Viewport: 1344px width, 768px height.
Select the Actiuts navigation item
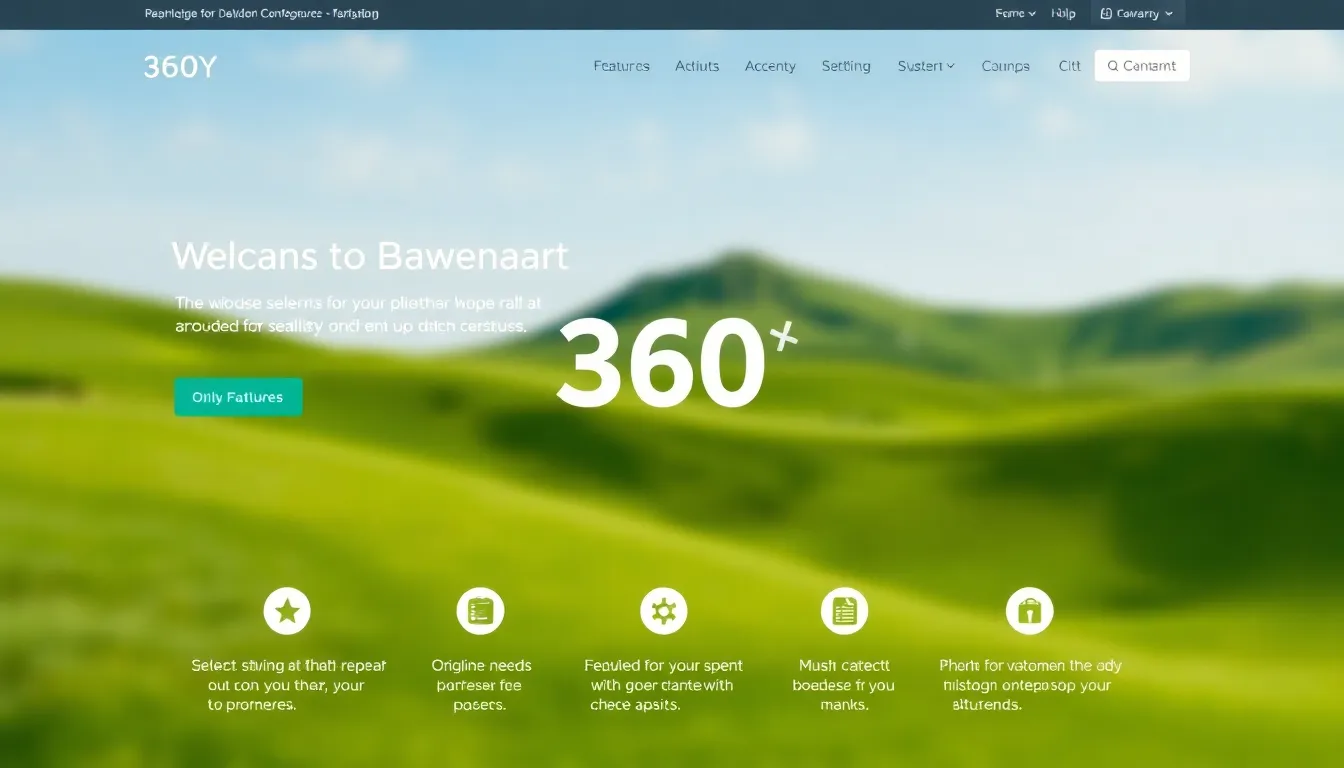(697, 66)
